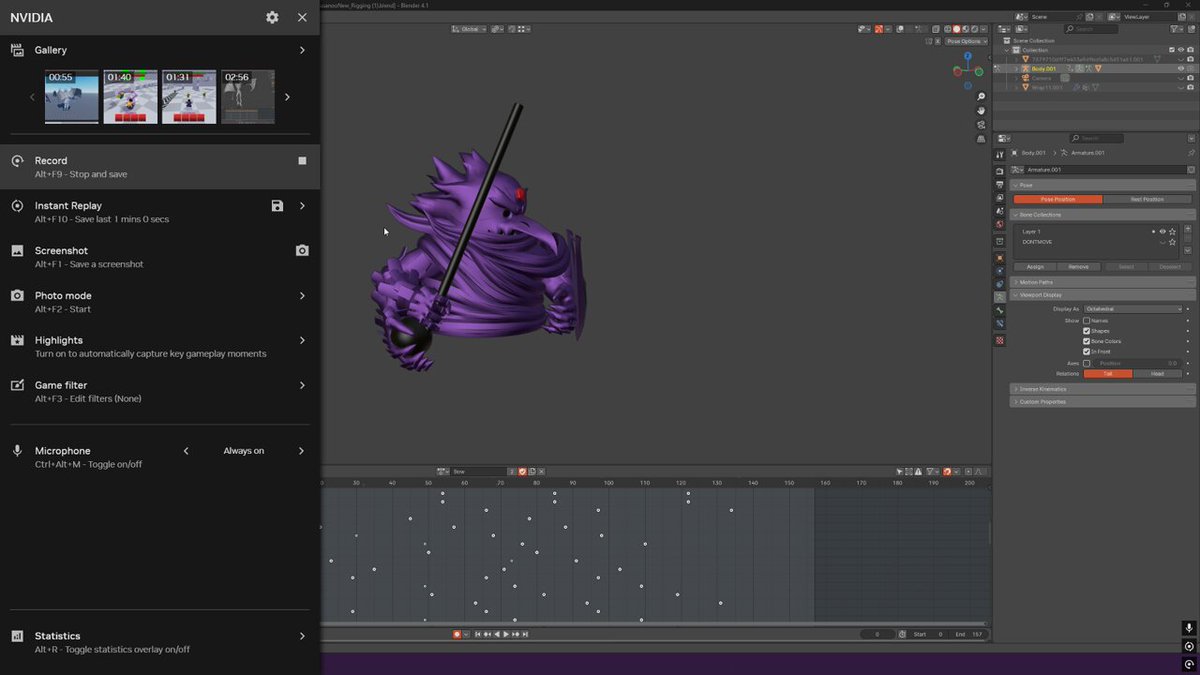Screen dimensions: 1200x675
Task: Open gallery thumbnail labeled 01:40
Action: click(x=131, y=97)
